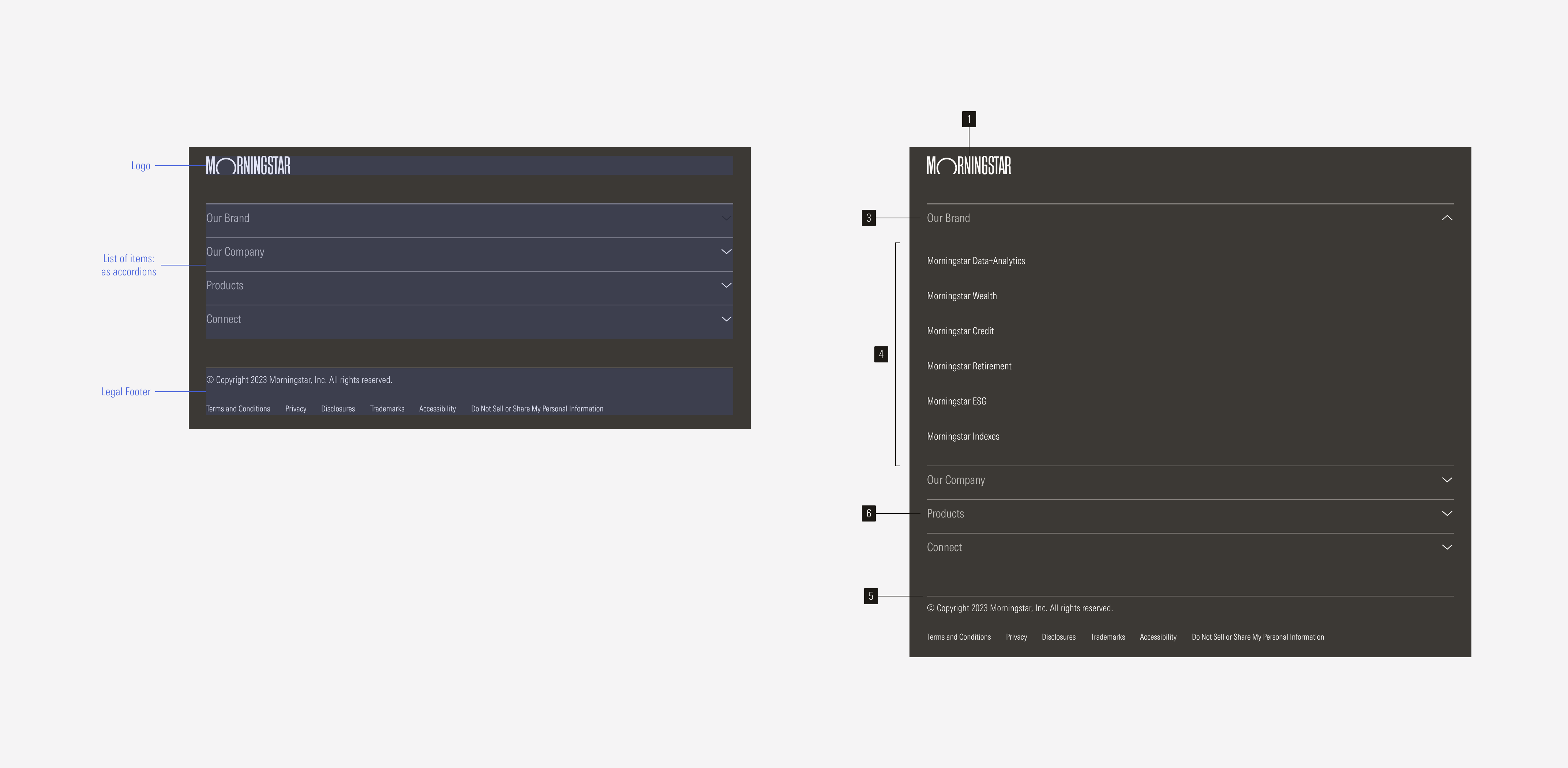Click the blue 'Legal Footer' label
The height and width of the screenshot is (768, 1568).
[125, 392]
